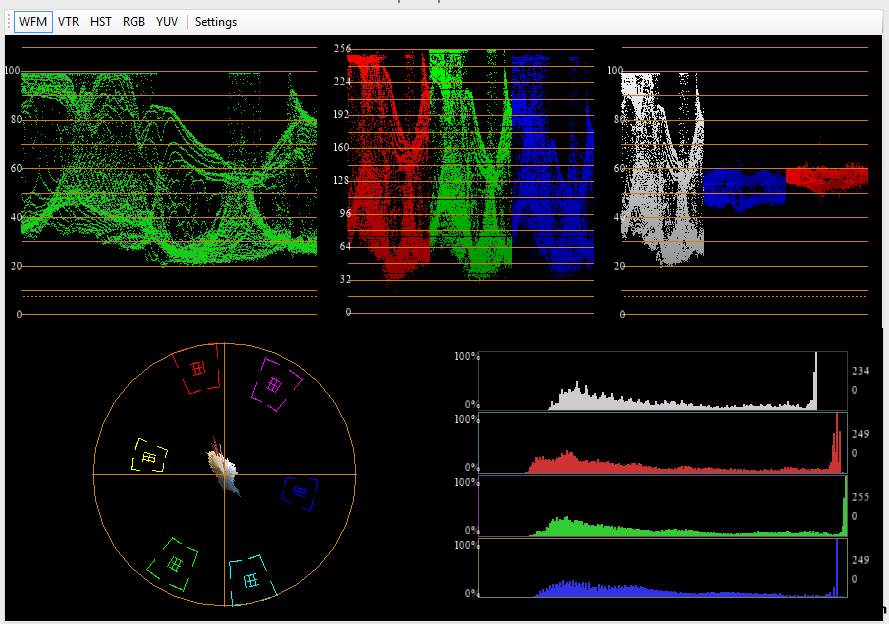Click the magenta target box on vectorscope

coord(274,383)
